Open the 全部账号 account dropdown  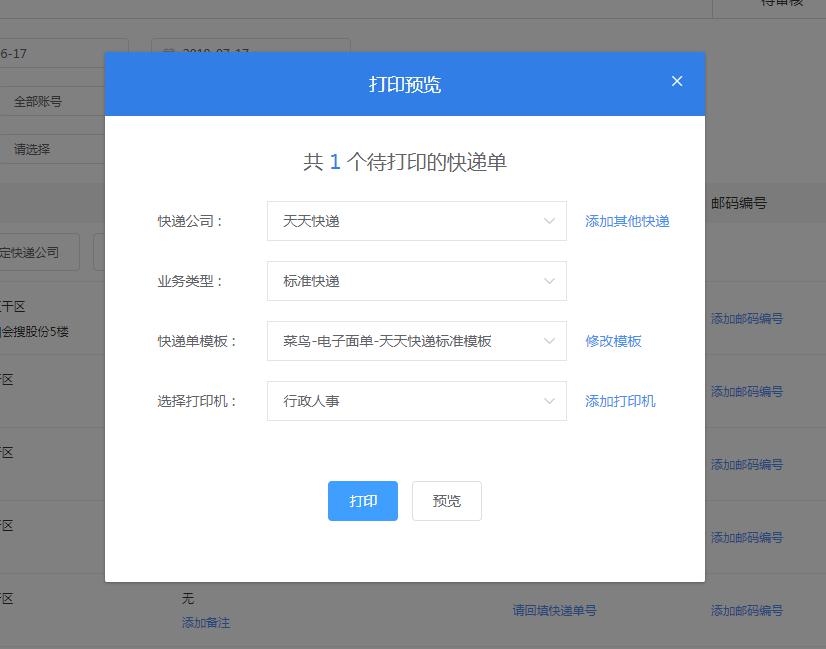tap(50, 101)
